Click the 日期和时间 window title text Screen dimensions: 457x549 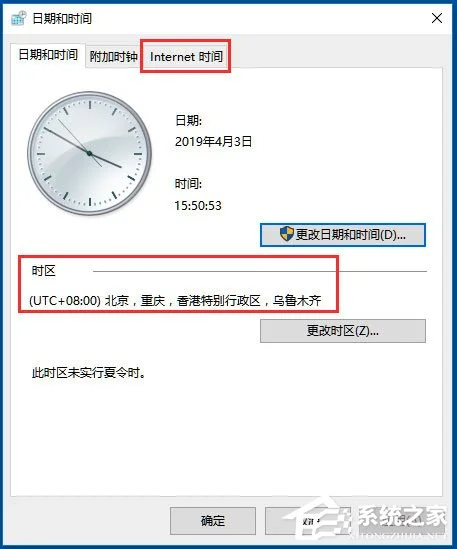pos(62,18)
